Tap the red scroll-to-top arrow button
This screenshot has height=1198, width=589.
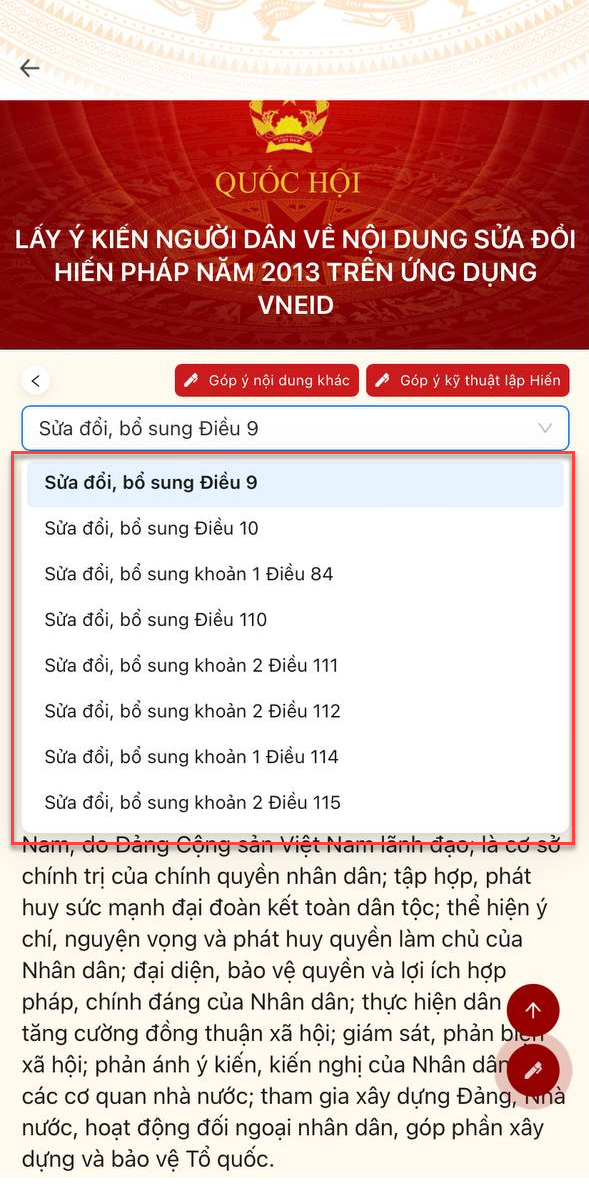click(532, 1010)
